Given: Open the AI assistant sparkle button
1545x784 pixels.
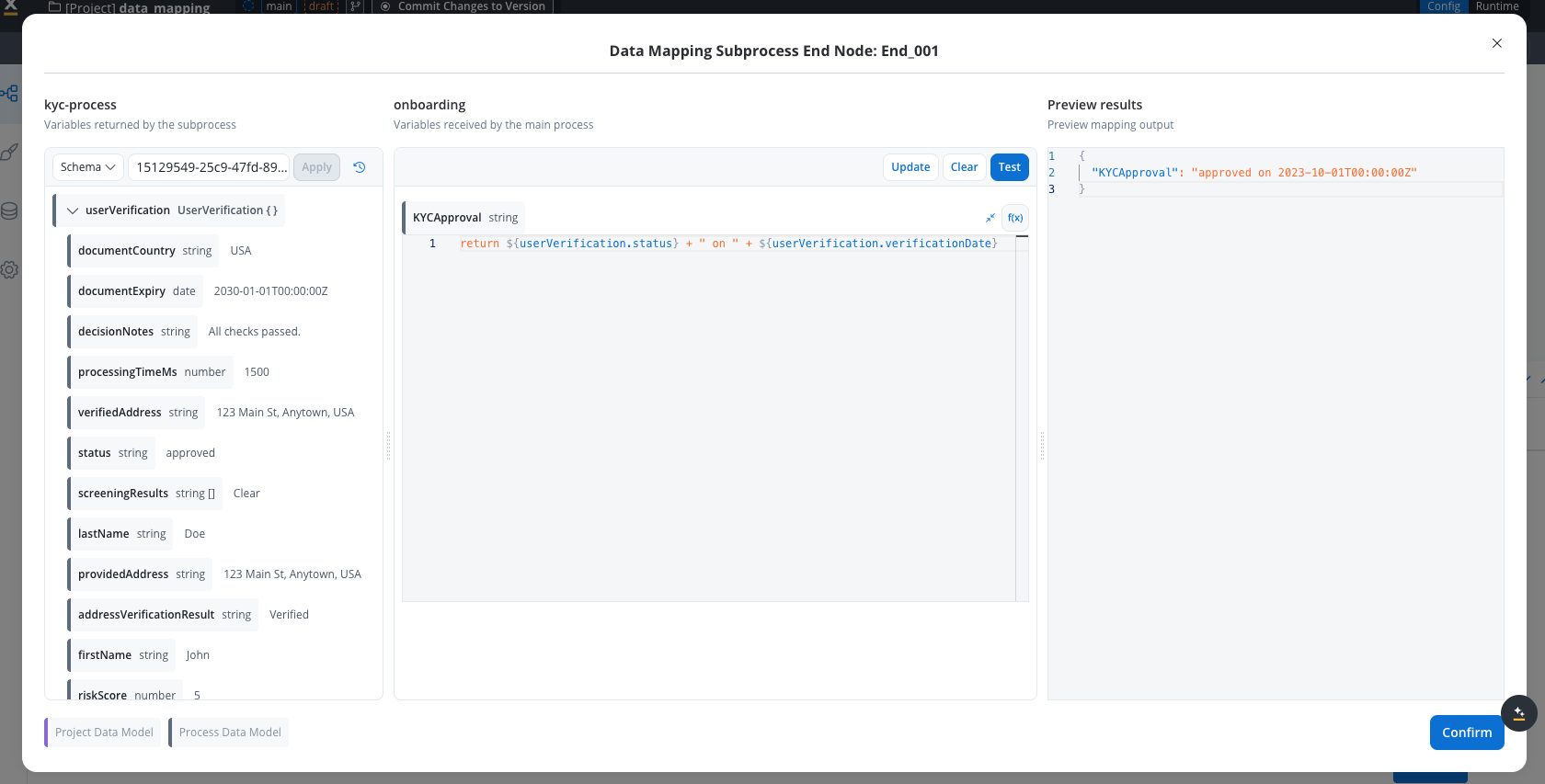Looking at the screenshot, I should pos(1518,713).
